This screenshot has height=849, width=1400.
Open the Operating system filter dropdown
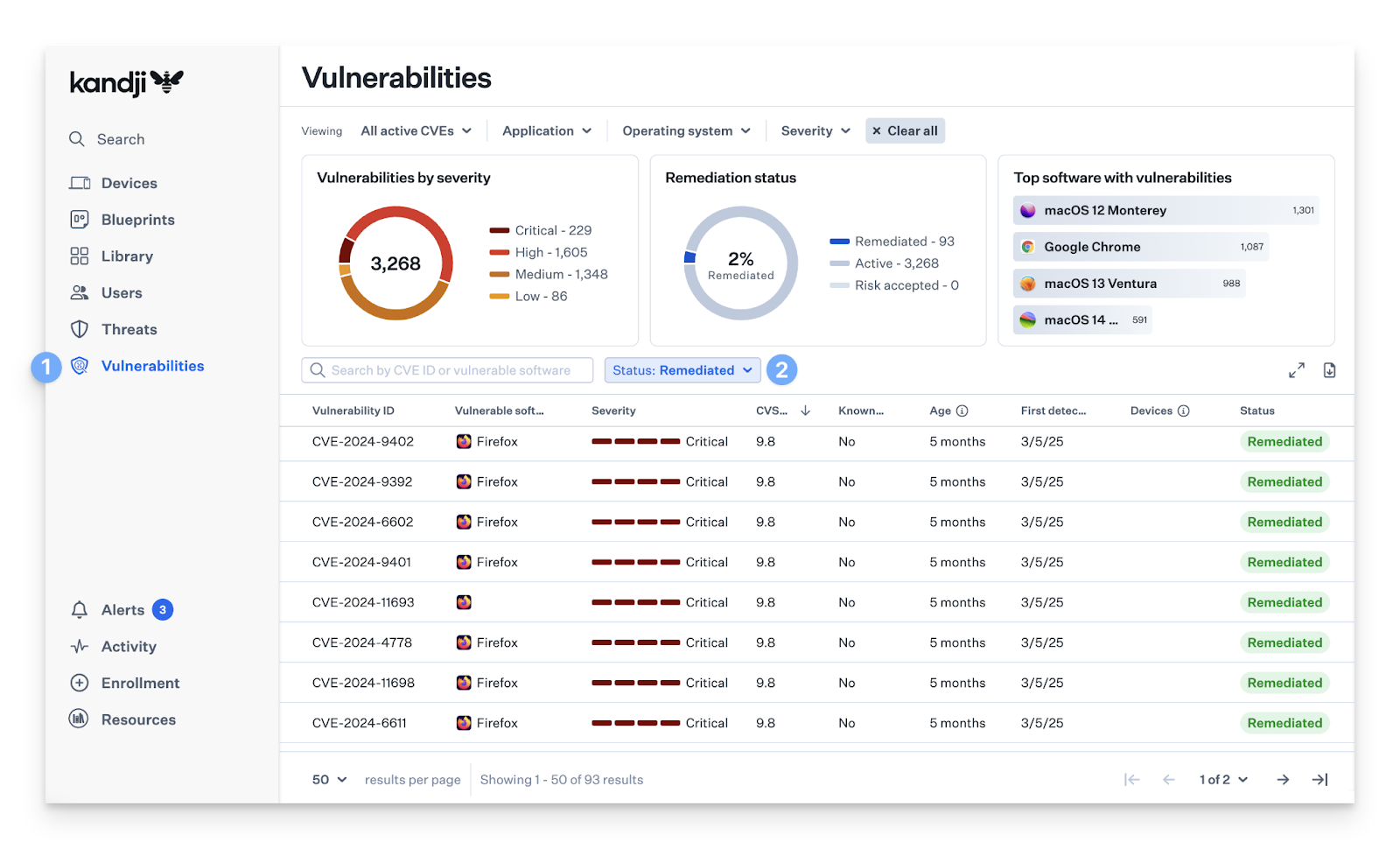click(686, 130)
